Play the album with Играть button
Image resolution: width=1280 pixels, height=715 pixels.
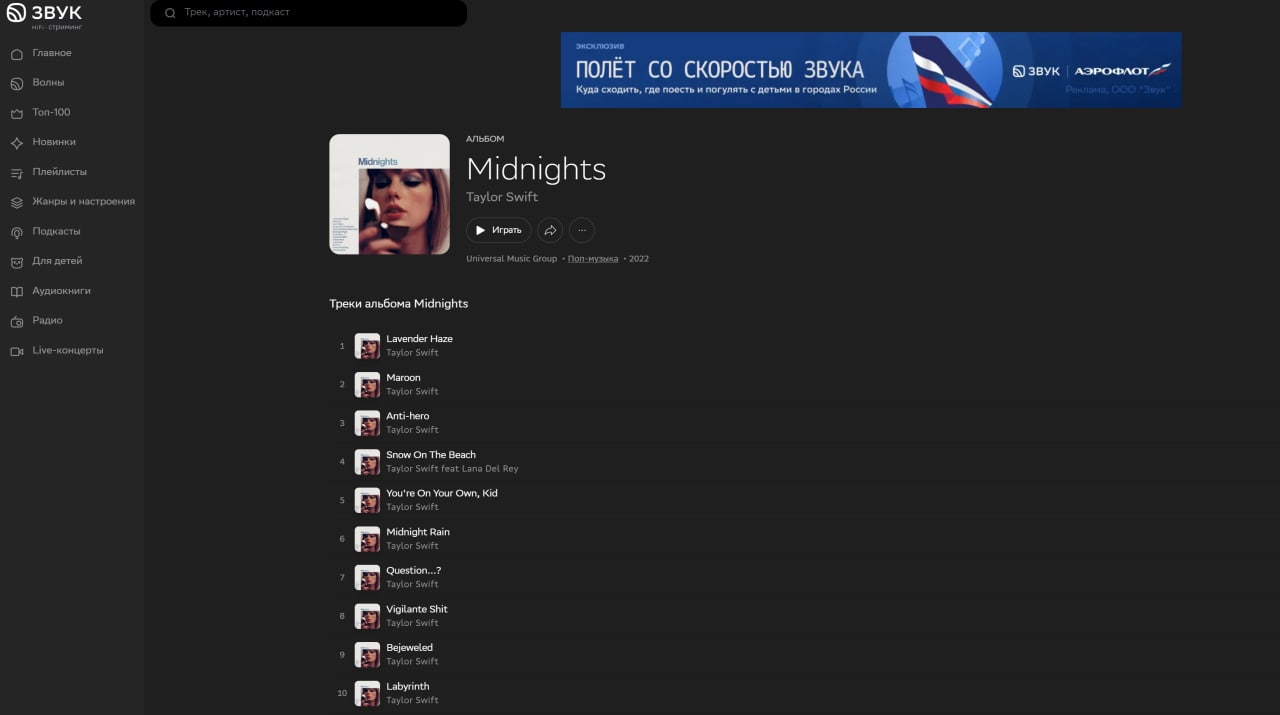[x=498, y=230]
